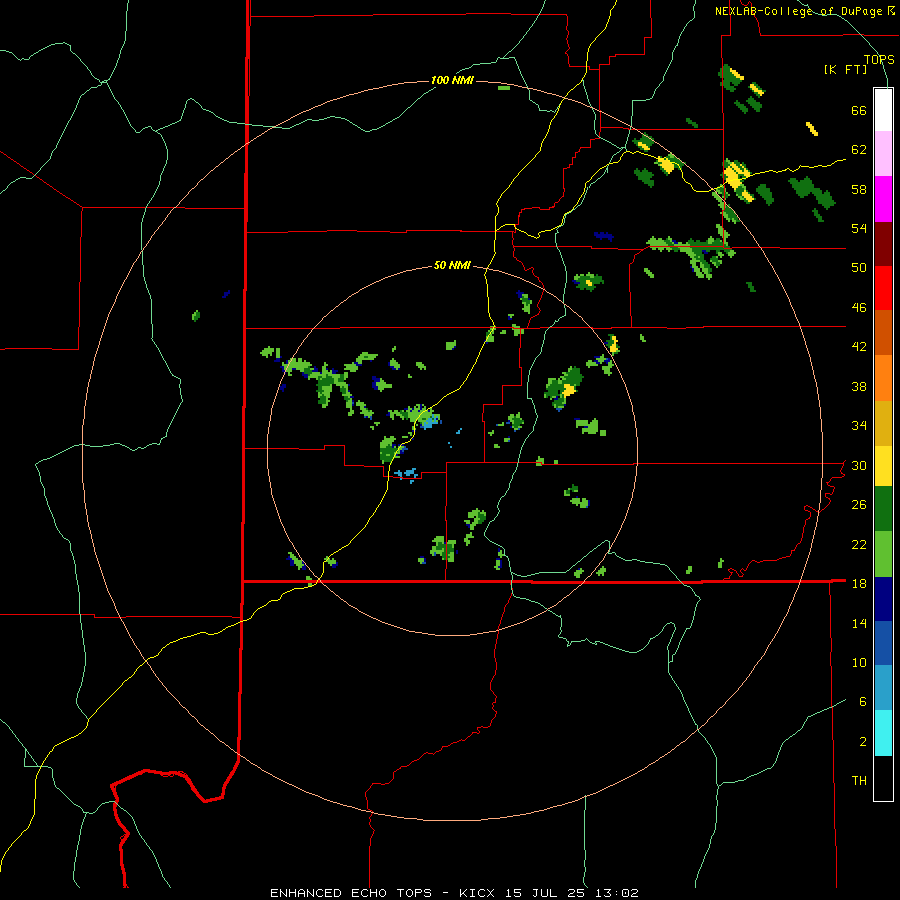Click the 100 NMI range ring label
The image size is (900, 900).
452,80
